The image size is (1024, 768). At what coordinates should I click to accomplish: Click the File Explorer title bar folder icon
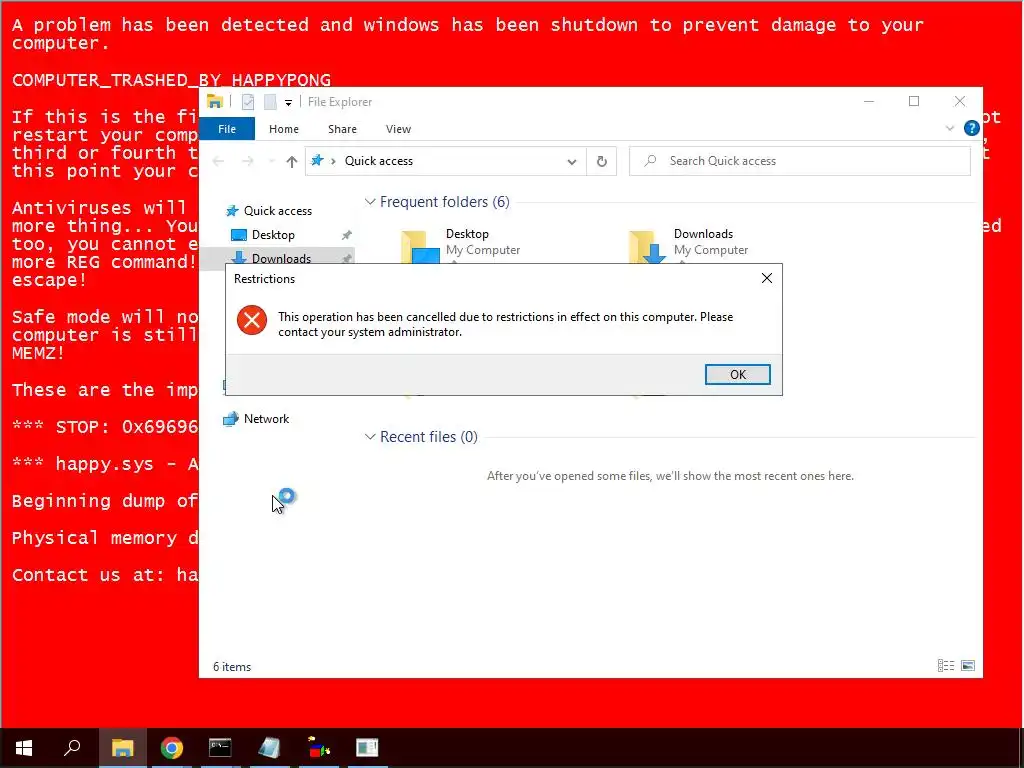pos(215,101)
